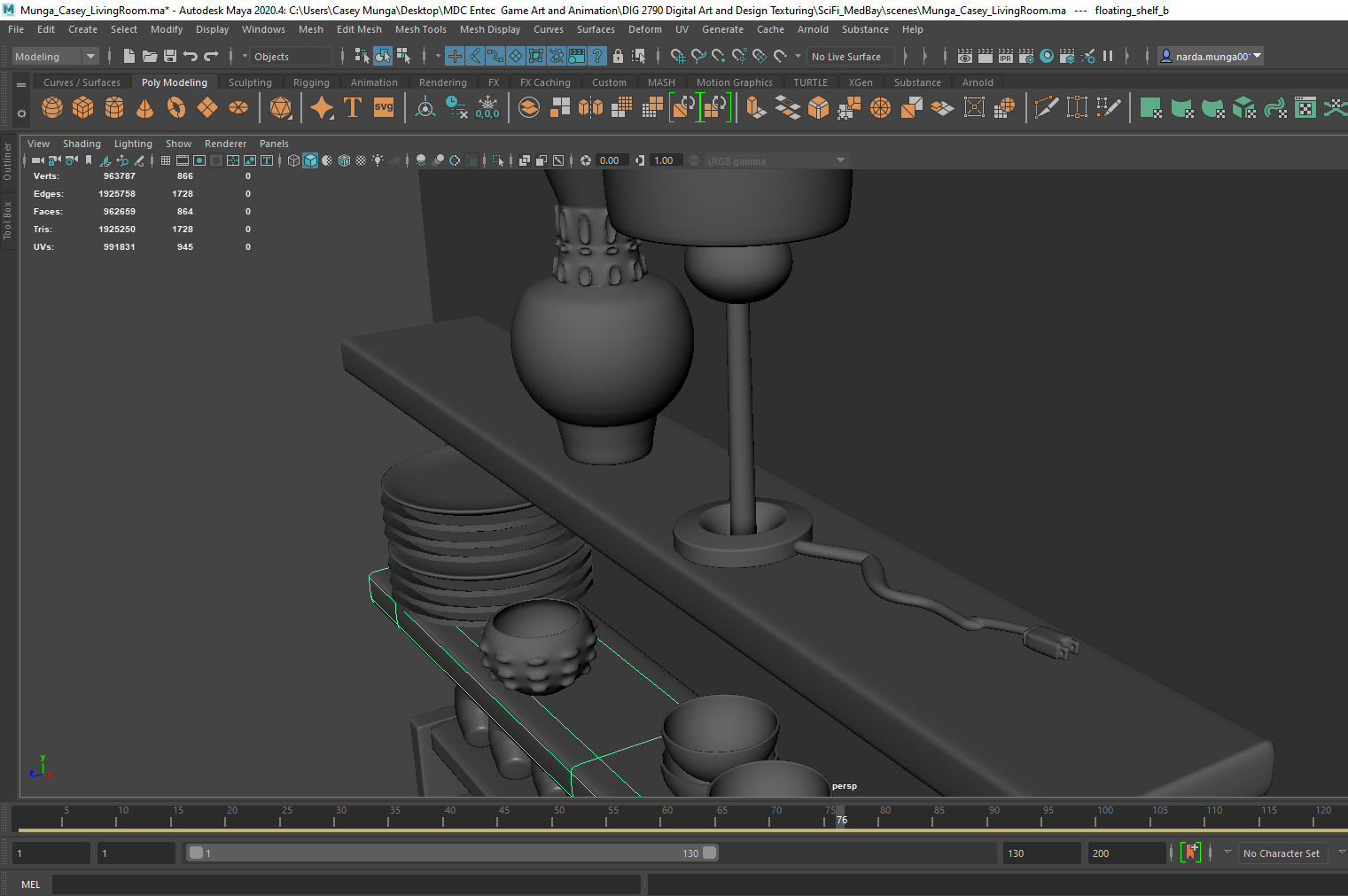Open the Type tool from the shelf
The width and height of the screenshot is (1348, 896).
click(352, 107)
